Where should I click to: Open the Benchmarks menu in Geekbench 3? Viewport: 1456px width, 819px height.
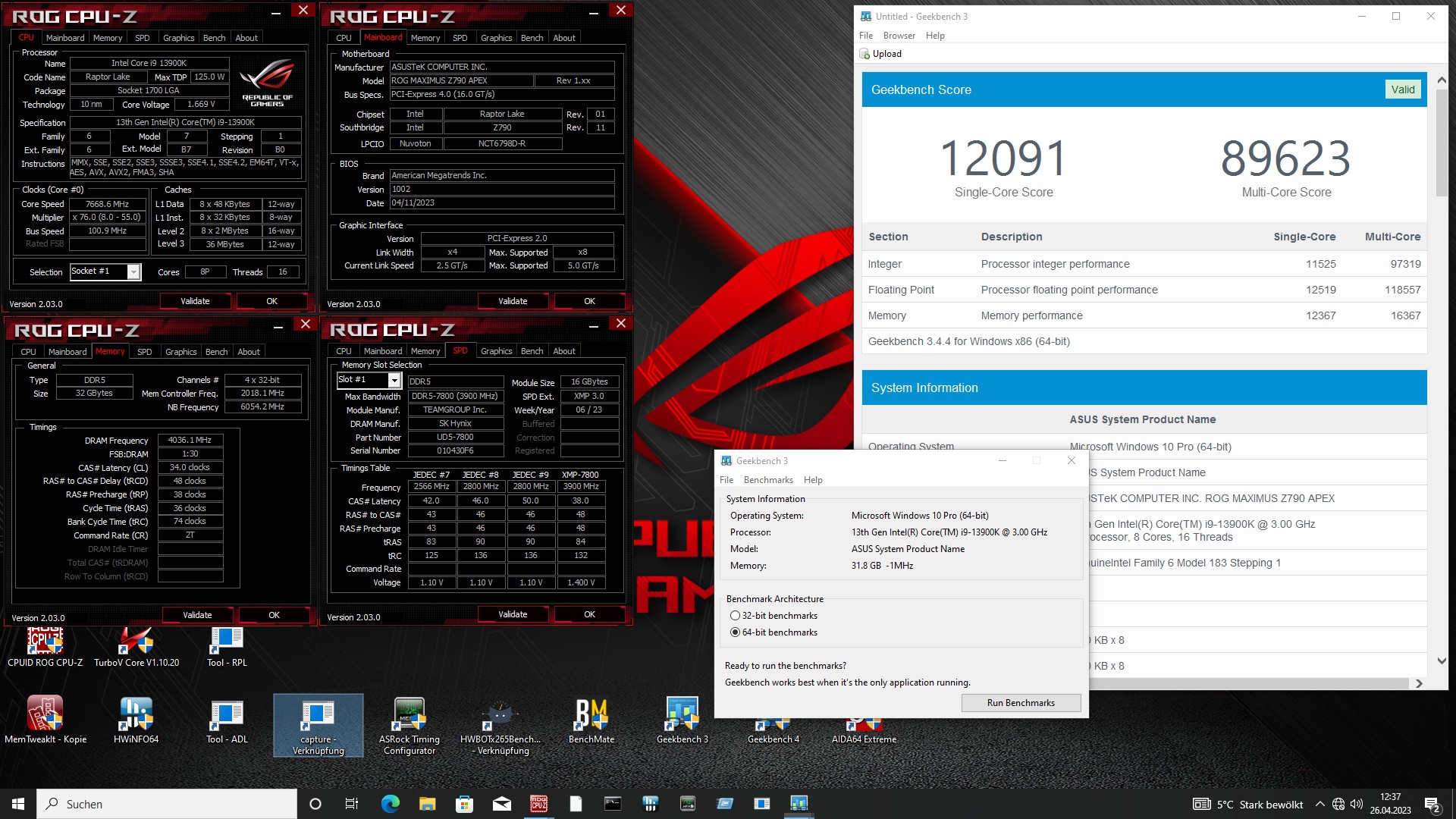point(768,480)
